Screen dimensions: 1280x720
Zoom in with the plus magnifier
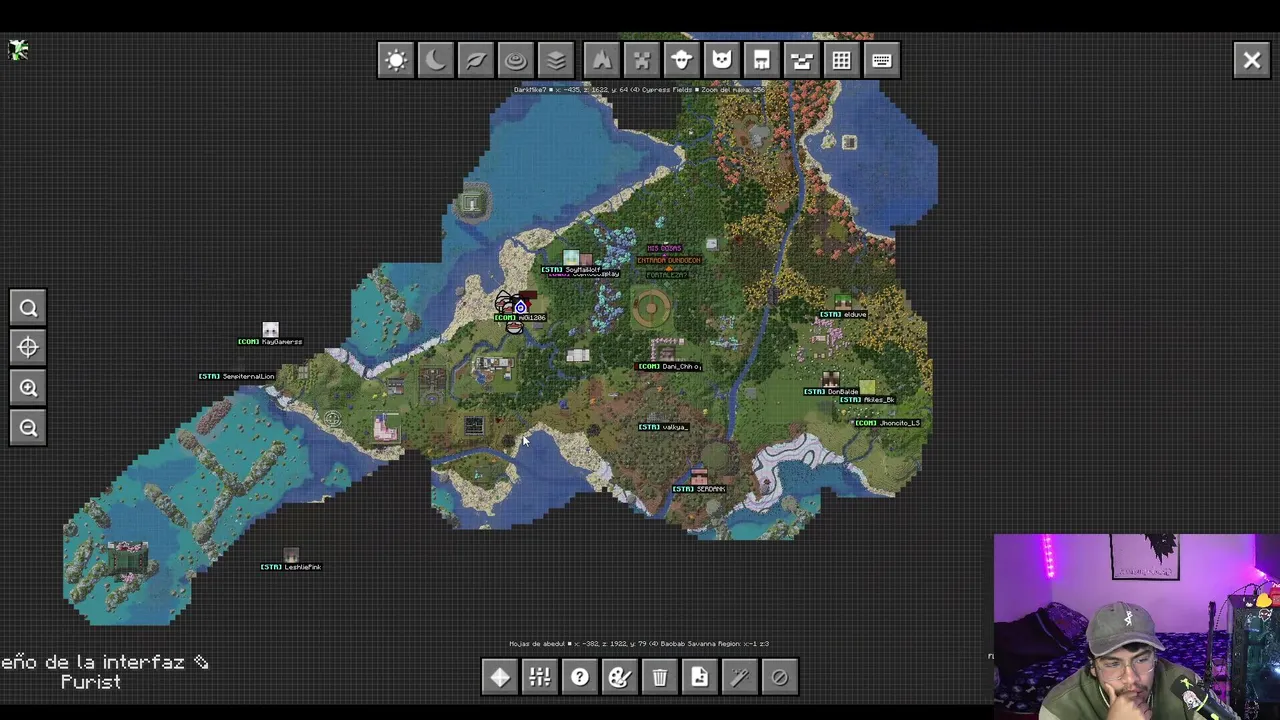tap(28, 388)
